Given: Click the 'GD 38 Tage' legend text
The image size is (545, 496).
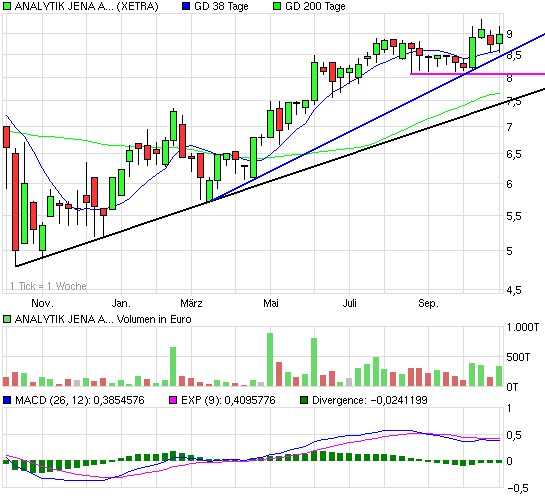Looking at the screenshot, I should pos(221,6).
